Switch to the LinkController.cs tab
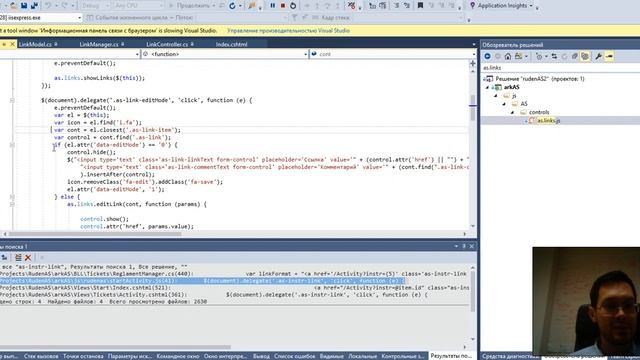640x360 pixels. 167,44
